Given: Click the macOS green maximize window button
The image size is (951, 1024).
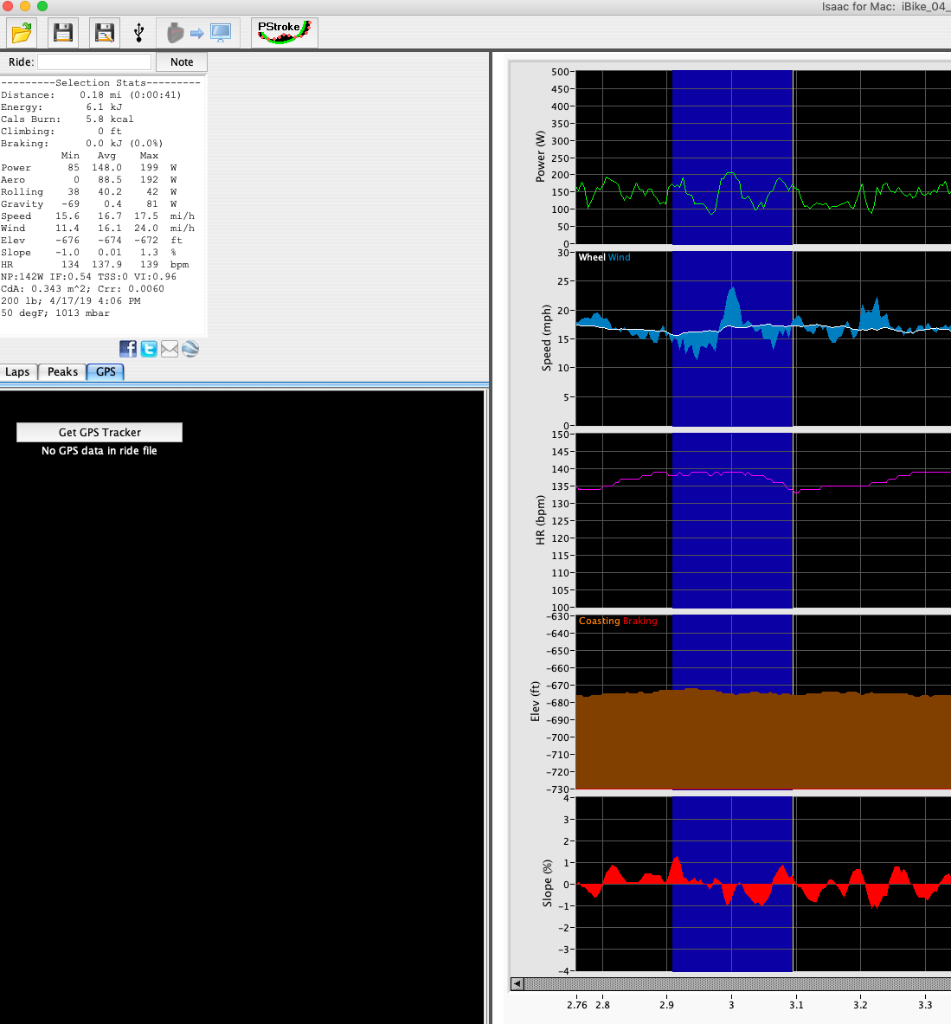Looking at the screenshot, I should (x=42, y=6).
